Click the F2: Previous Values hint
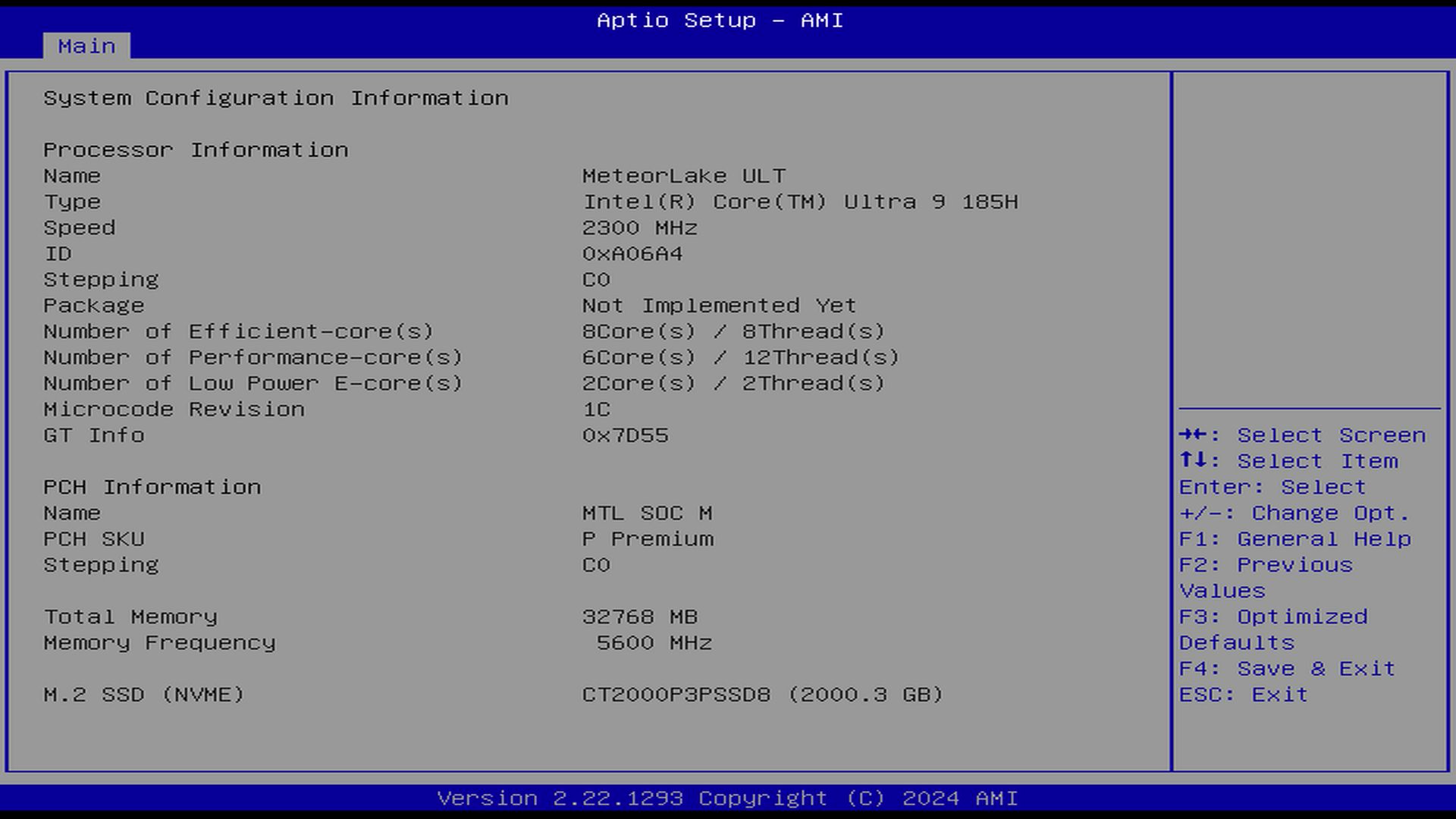1456x819 pixels. [1266, 578]
